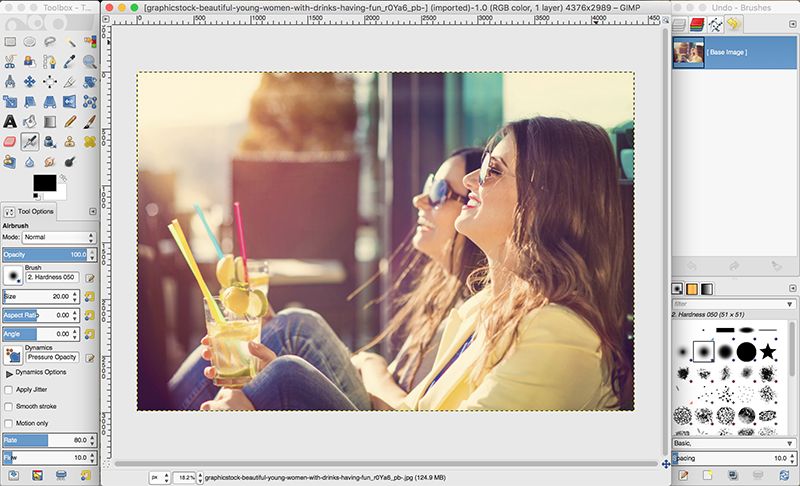Image resolution: width=800 pixels, height=486 pixels.
Task: Select the Rectangle Select tool
Action: (10, 42)
